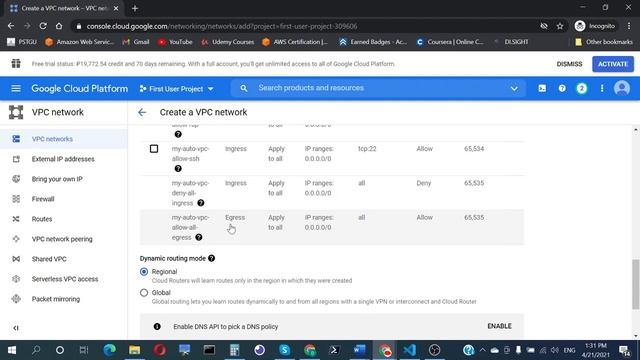The image size is (640, 360).
Task: Click Deny action in deny-all-ingress row
Action: (424, 183)
